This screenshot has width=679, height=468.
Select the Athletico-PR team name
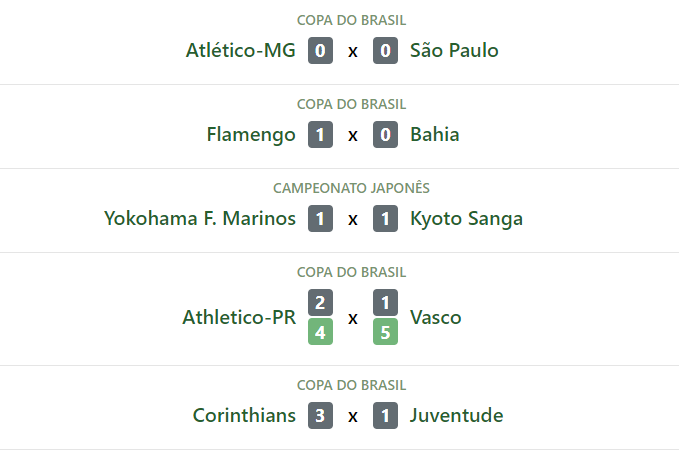point(239,318)
